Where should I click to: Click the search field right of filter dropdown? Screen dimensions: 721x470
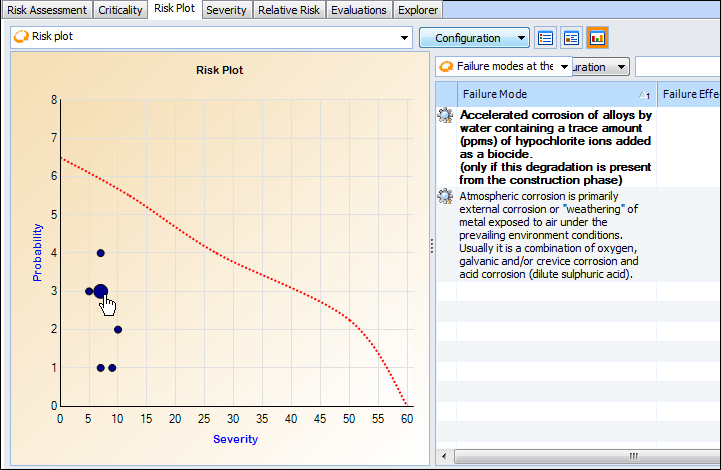point(677,66)
